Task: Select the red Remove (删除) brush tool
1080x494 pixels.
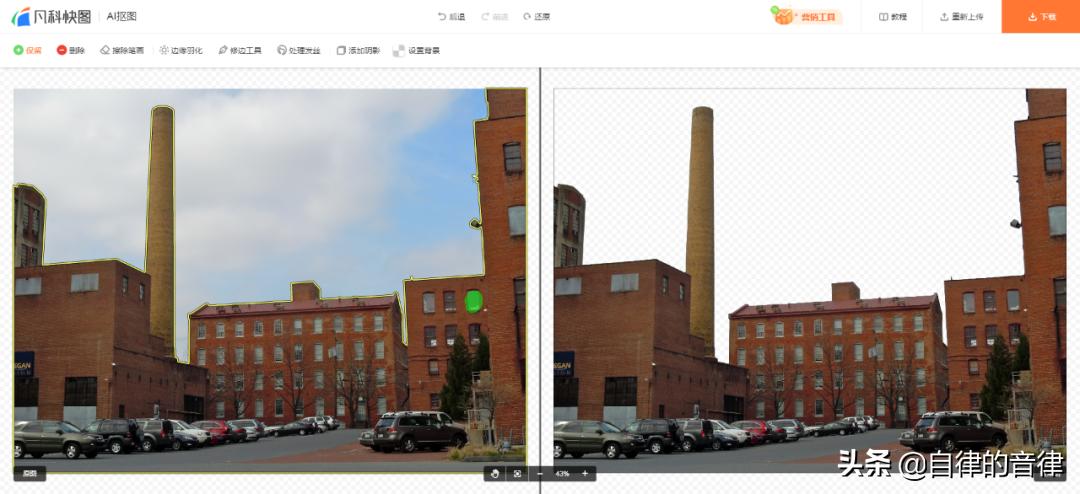Action: 71,50
